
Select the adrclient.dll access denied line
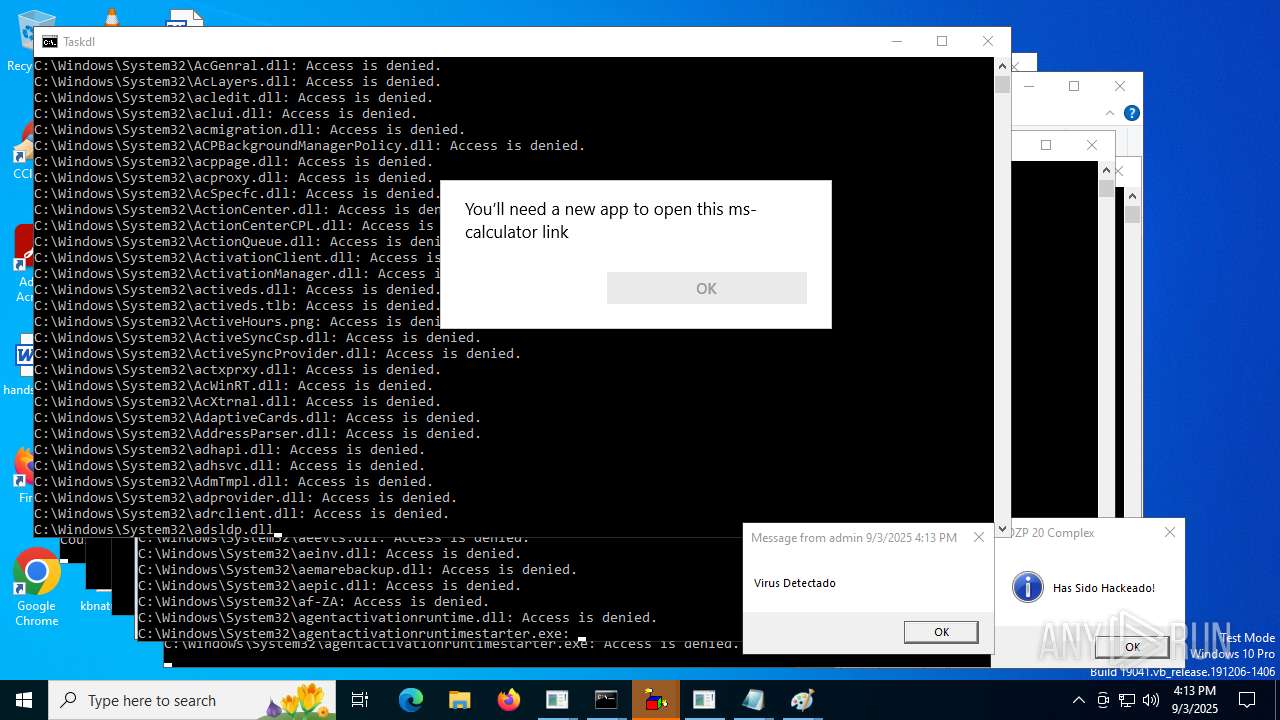tap(242, 513)
